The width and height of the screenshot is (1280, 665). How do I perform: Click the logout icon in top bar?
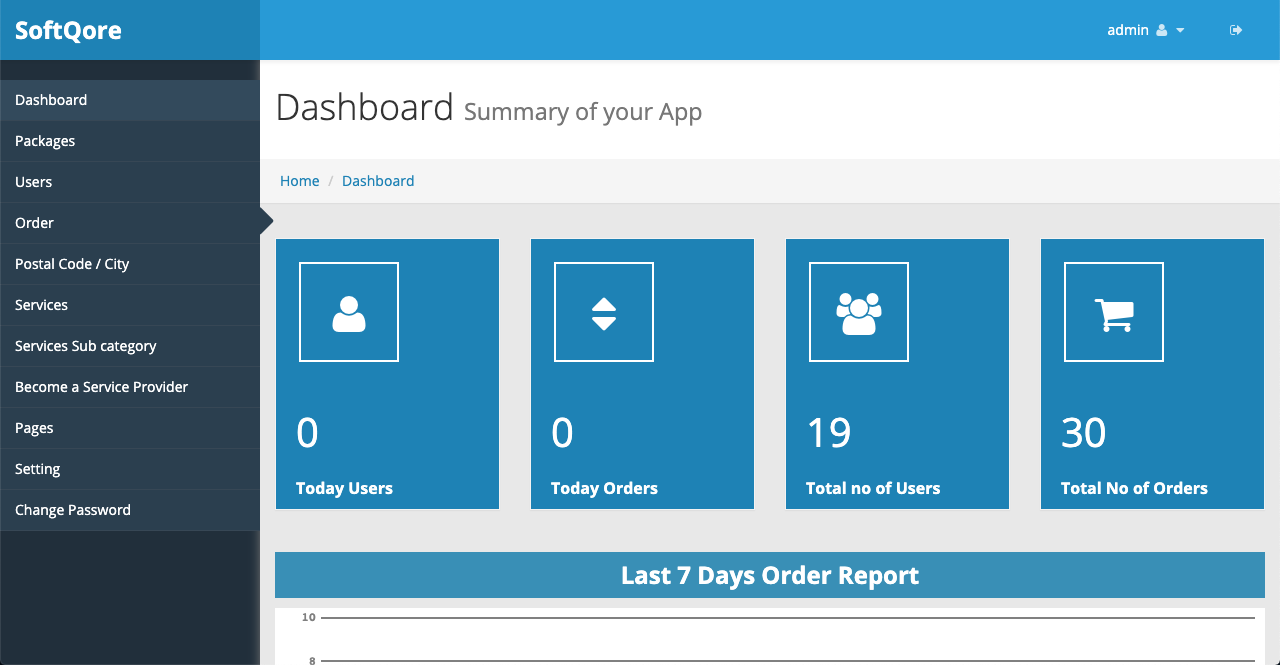[1236, 30]
